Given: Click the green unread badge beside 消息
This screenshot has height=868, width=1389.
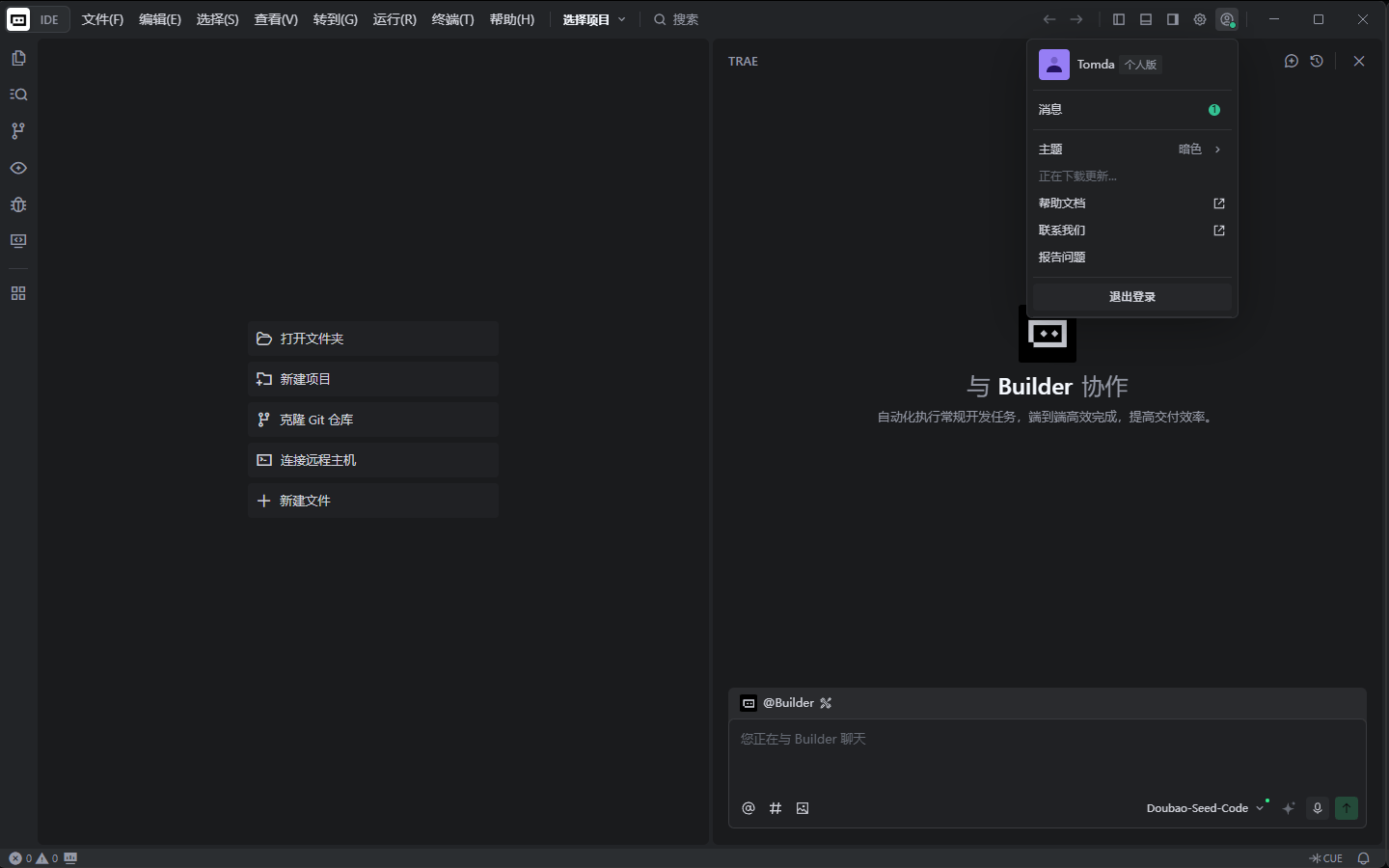Looking at the screenshot, I should pos(1214,110).
